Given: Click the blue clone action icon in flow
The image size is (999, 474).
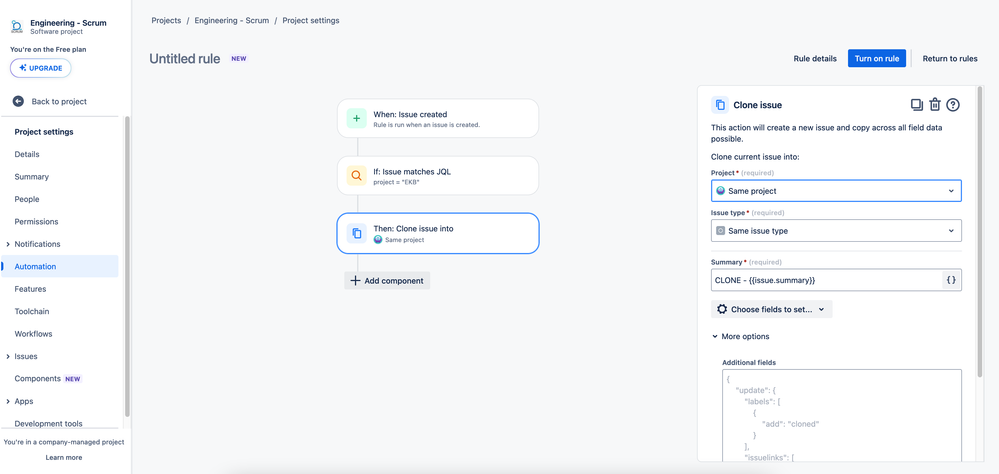Looking at the screenshot, I should click(357, 233).
